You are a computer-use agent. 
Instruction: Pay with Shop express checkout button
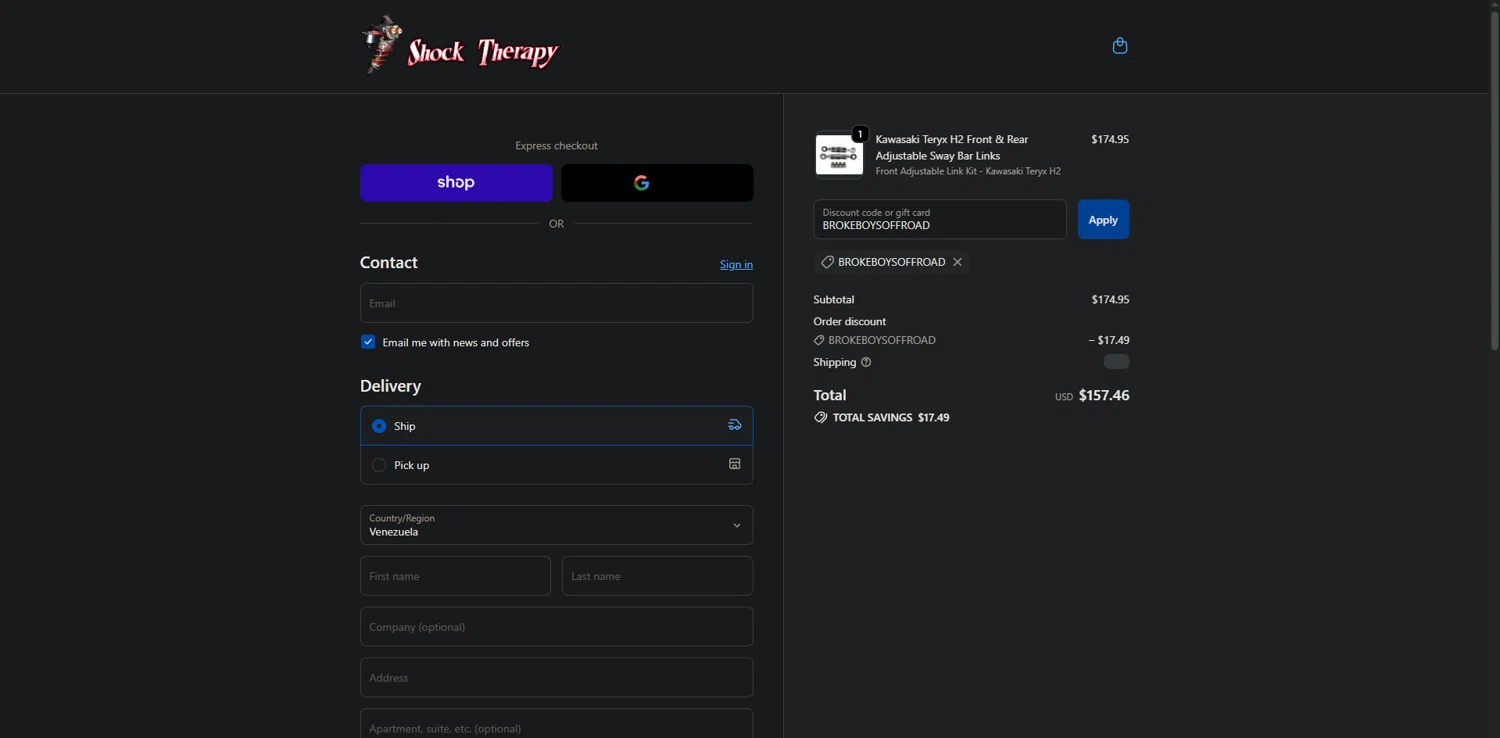tap(456, 183)
